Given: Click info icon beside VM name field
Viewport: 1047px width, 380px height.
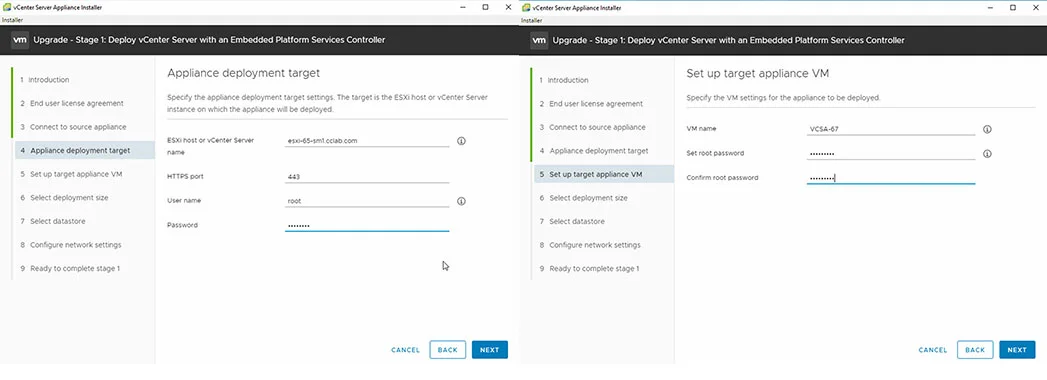Looking at the screenshot, I should [x=987, y=130].
